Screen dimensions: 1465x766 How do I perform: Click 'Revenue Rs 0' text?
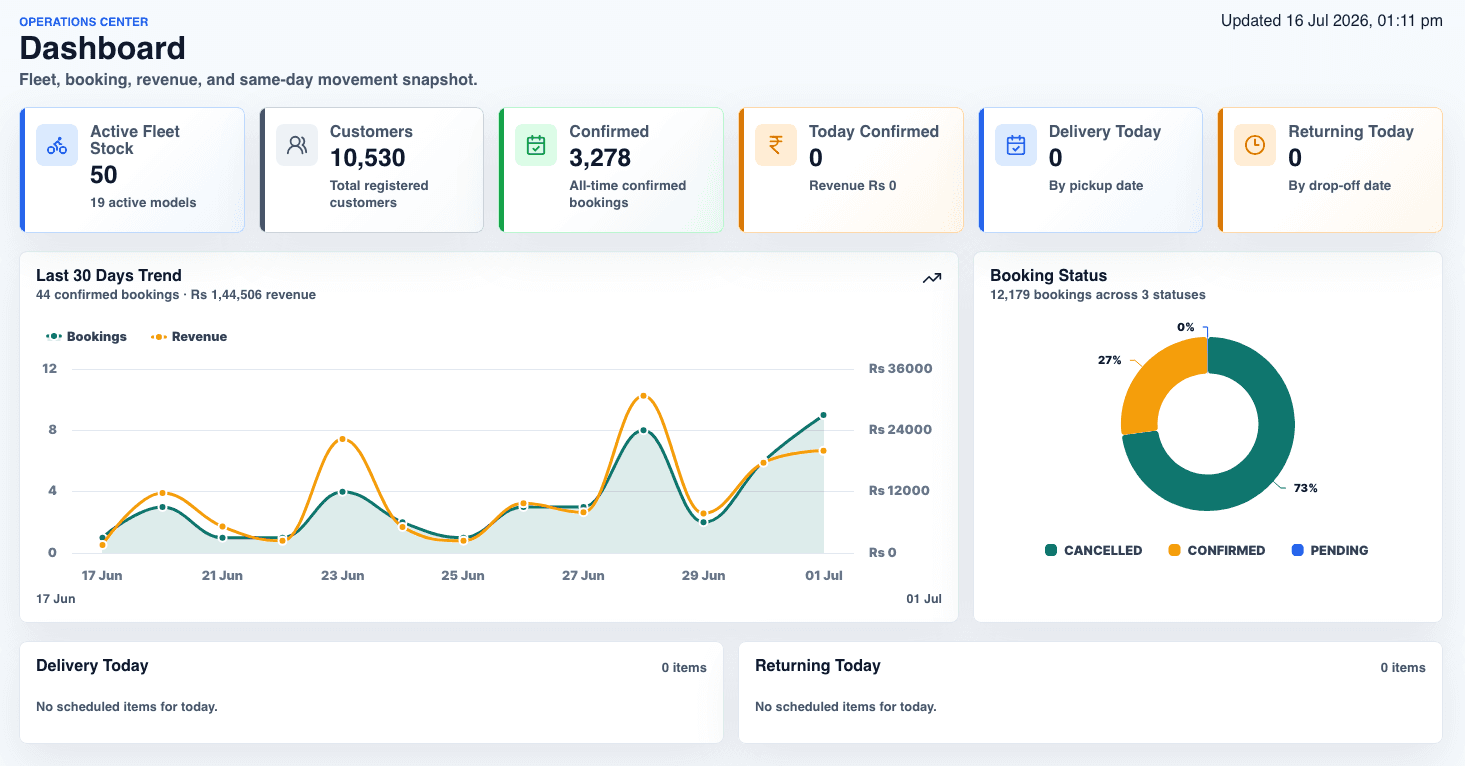853,186
